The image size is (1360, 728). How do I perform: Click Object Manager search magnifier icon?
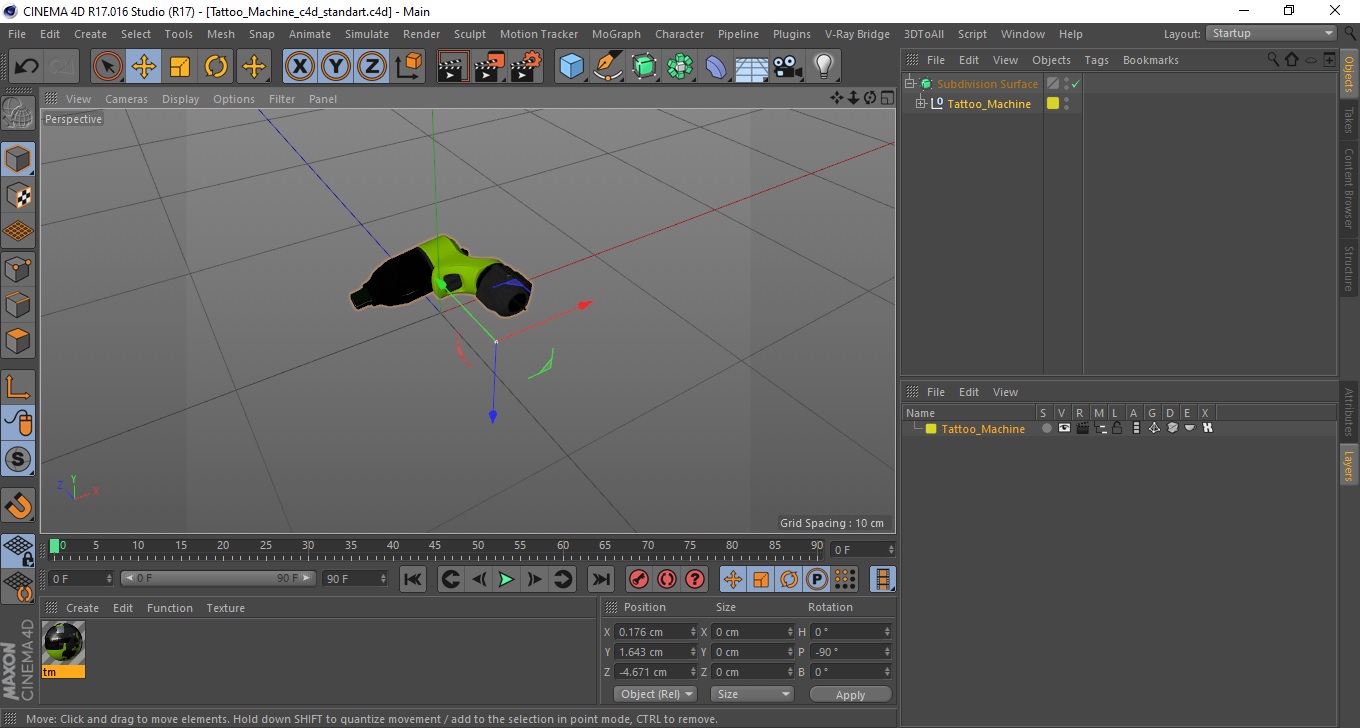coord(1273,60)
